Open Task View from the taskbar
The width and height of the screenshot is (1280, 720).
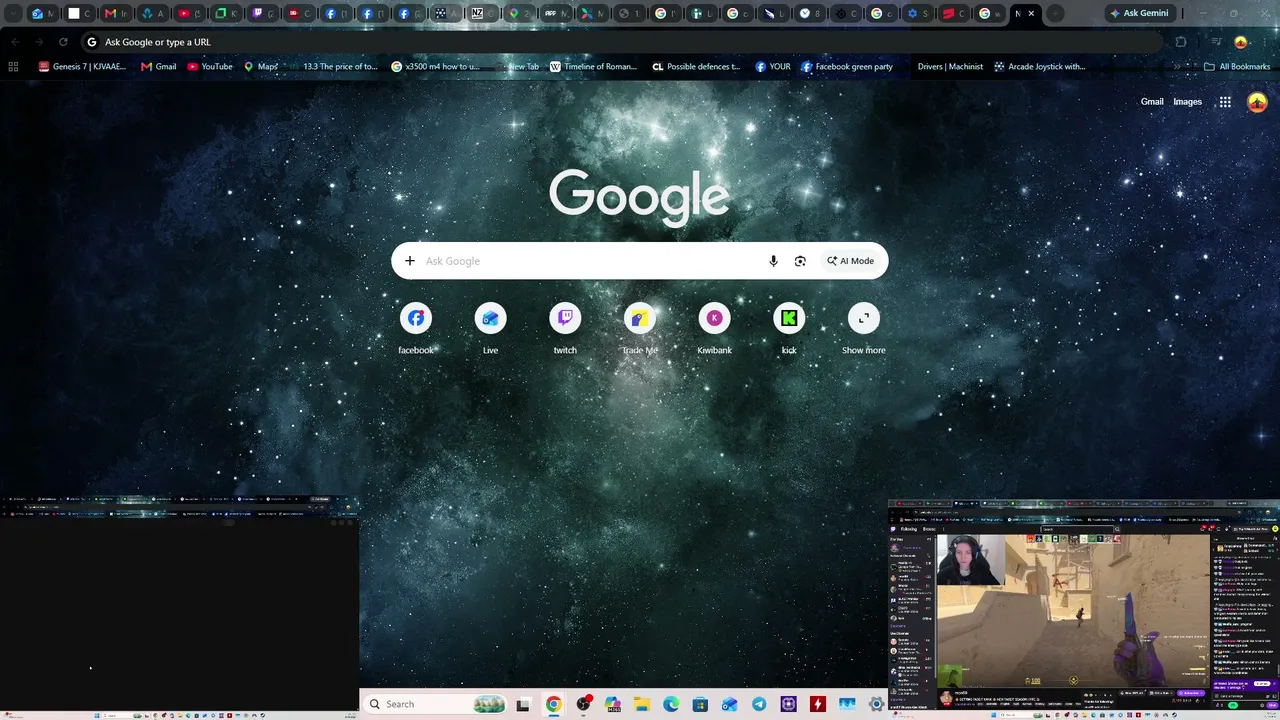[x=522, y=704]
